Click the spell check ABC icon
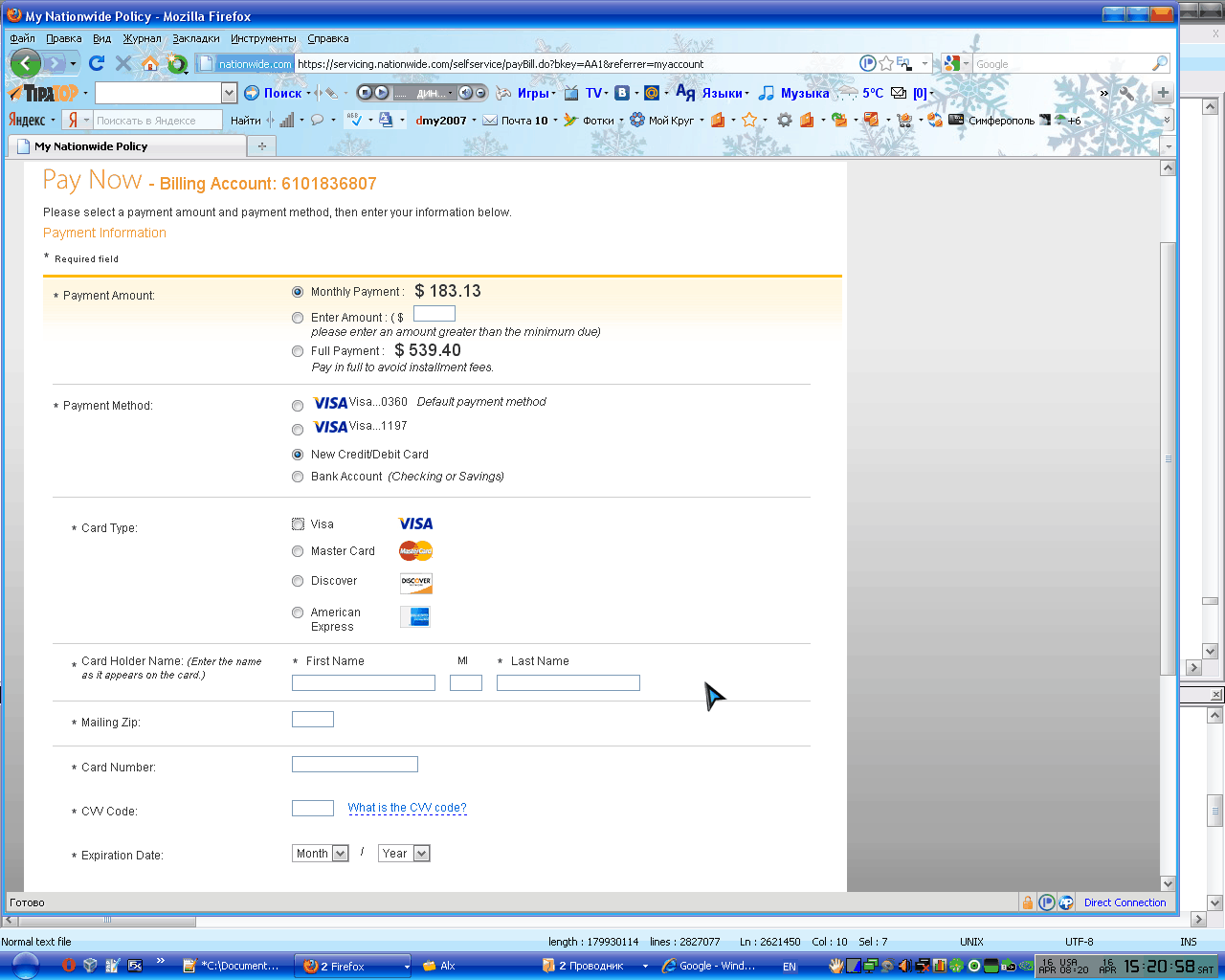Screen dimensions: 1225x980 click(354, 120)
